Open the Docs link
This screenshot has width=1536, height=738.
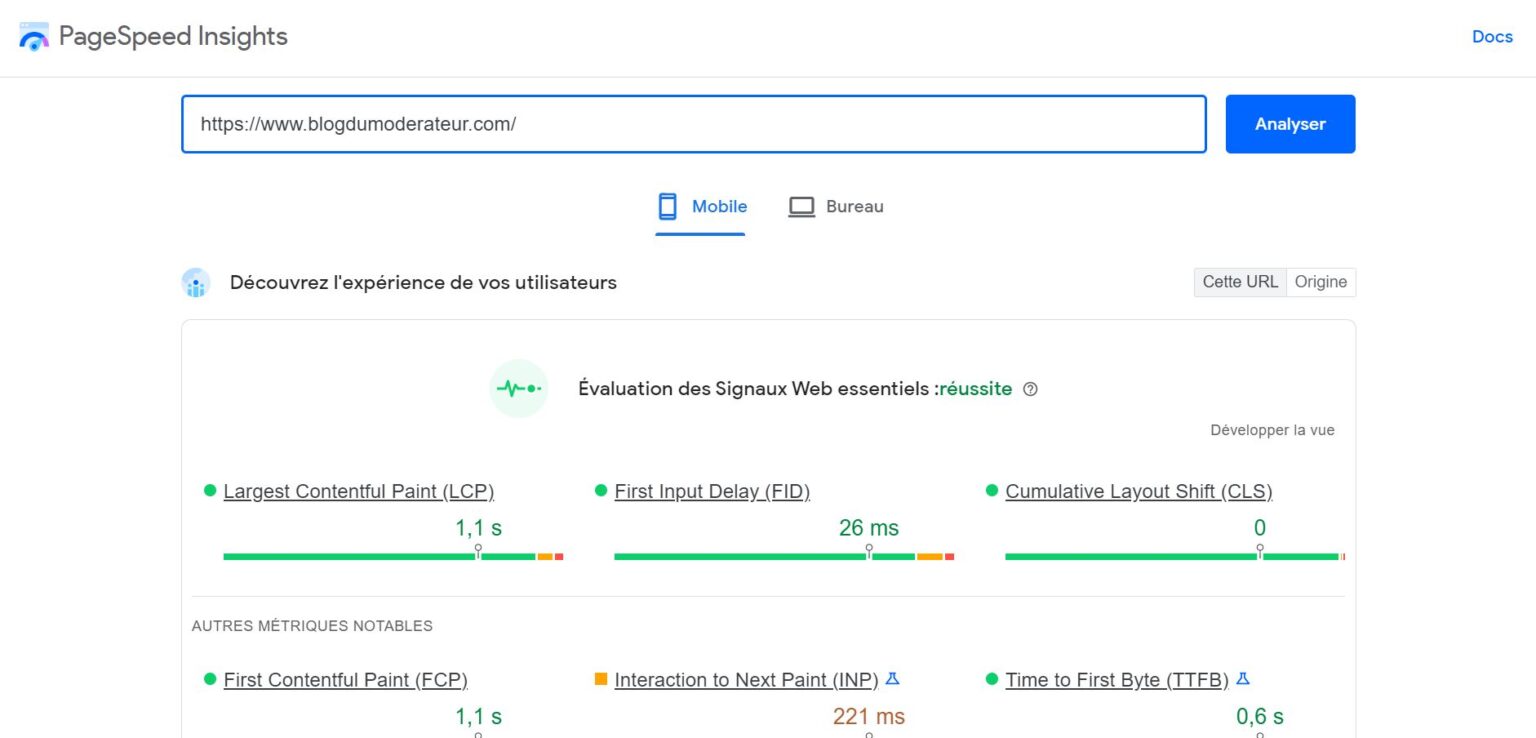click(x=1492, y=37)
